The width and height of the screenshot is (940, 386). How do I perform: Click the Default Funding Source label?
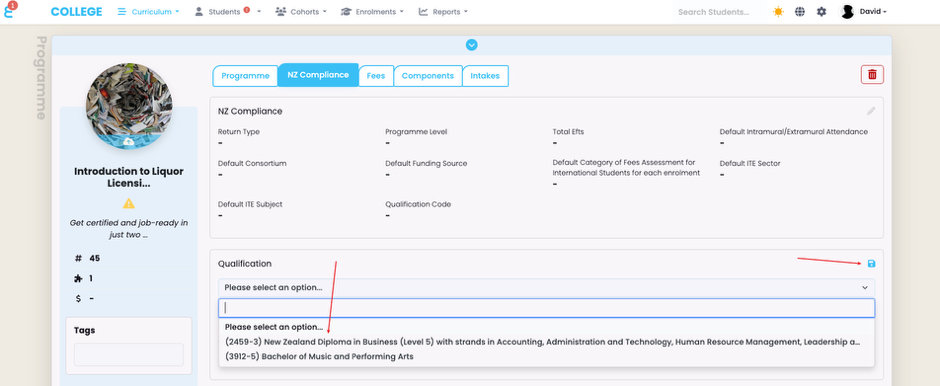point(426,163)
